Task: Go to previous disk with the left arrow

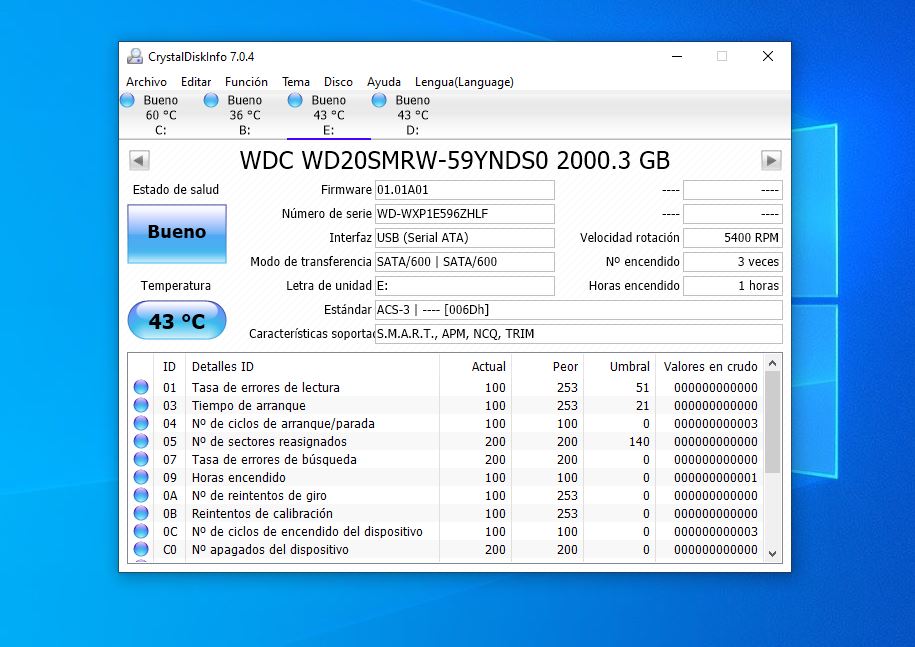Action: (138, 160)
